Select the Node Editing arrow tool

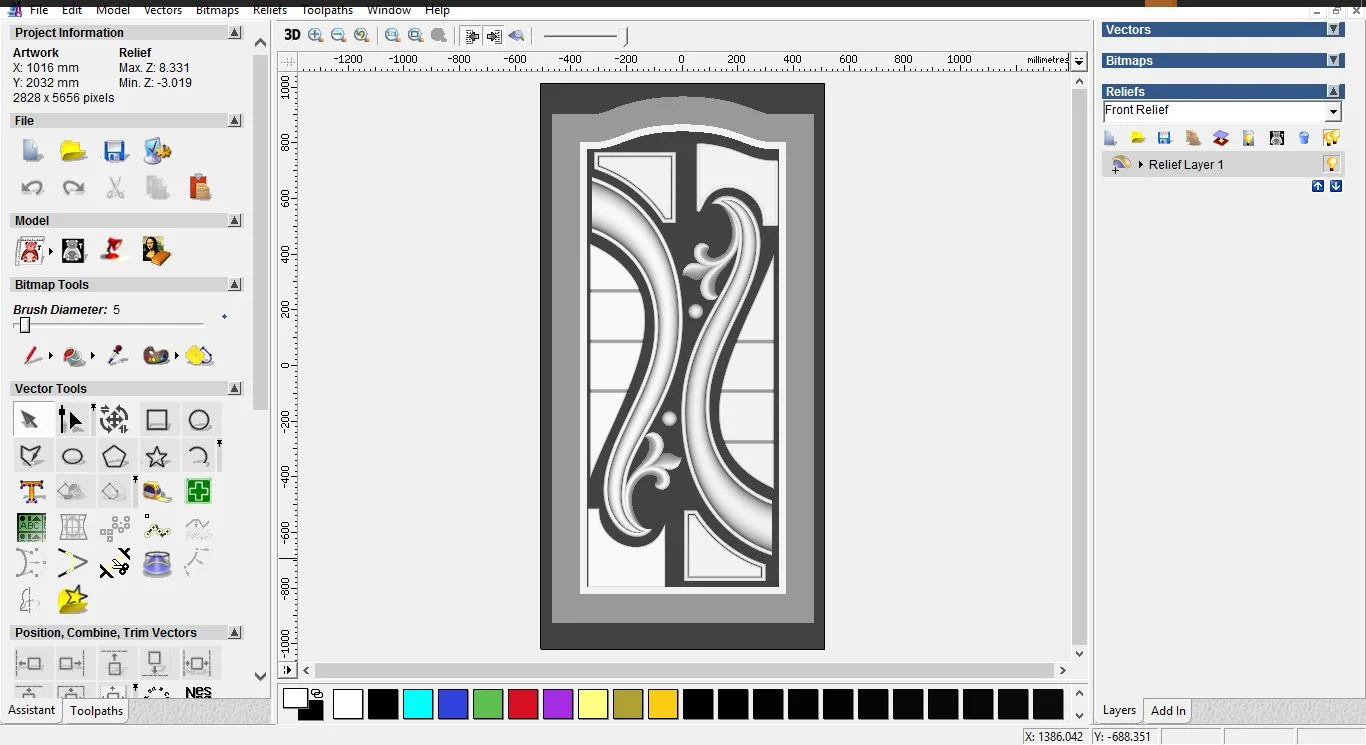coord(72,418)
